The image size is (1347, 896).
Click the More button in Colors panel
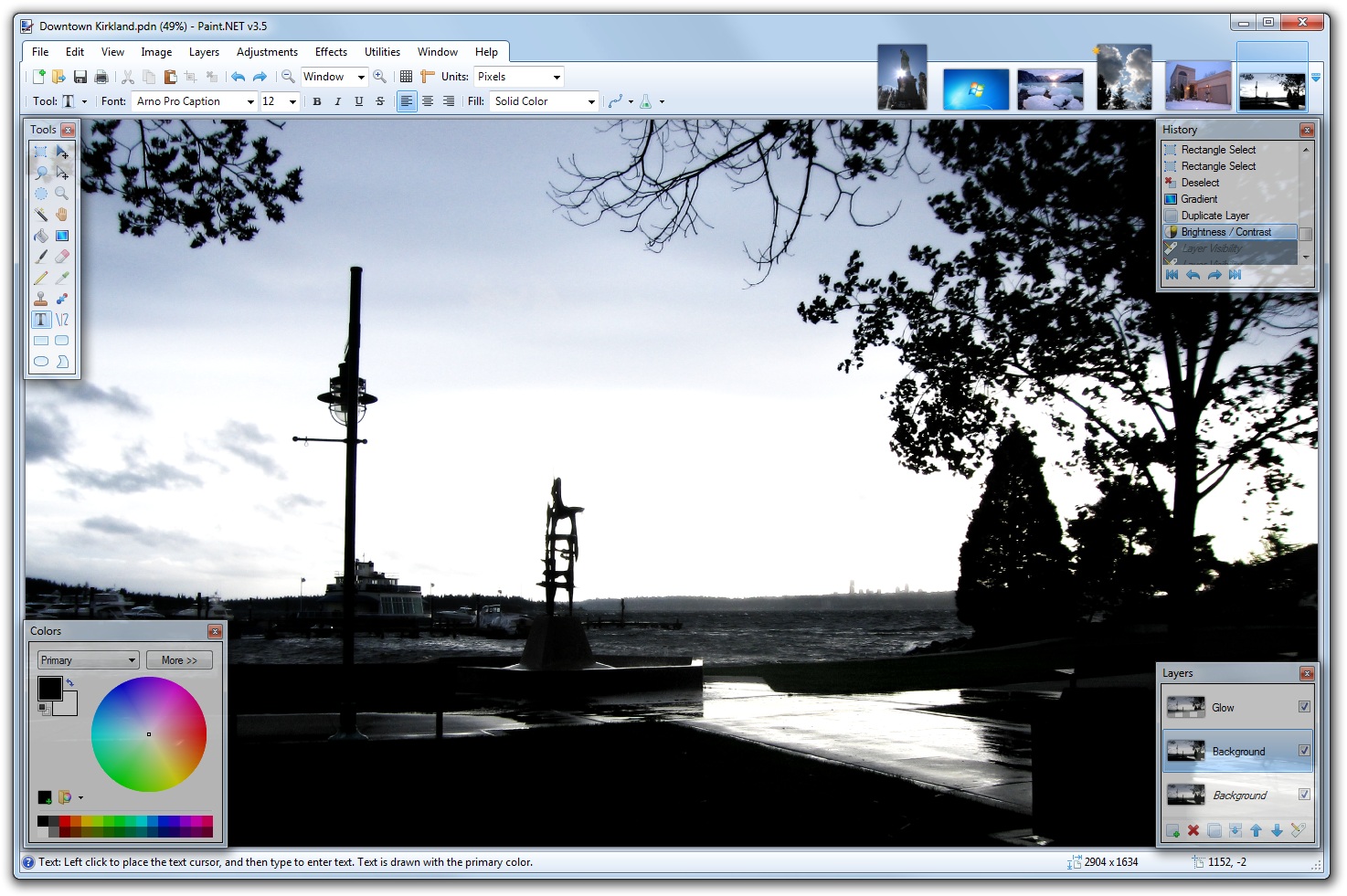(x=179, y=659)
